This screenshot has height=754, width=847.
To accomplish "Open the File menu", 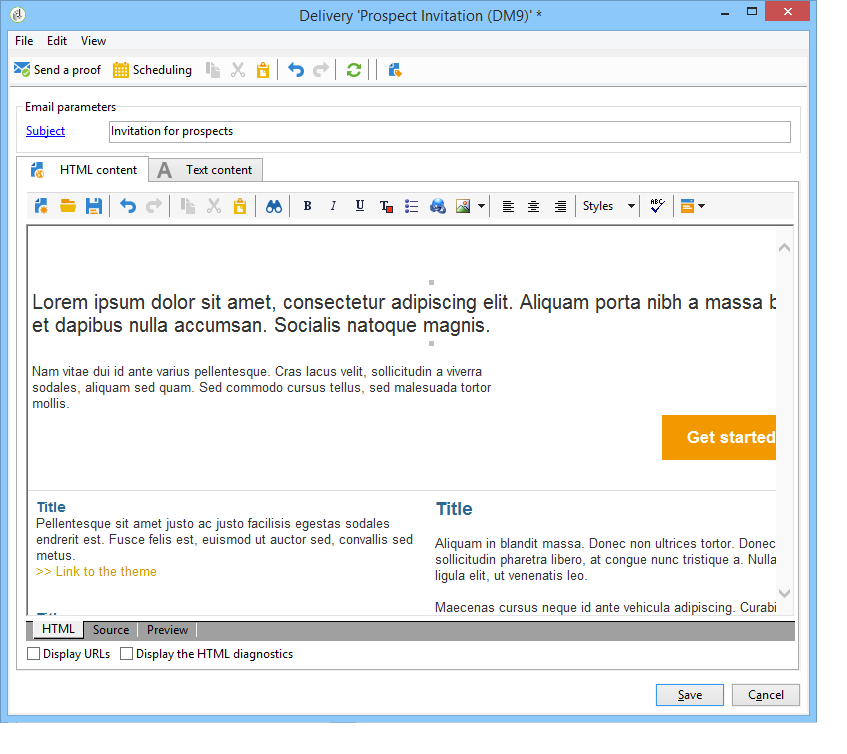I will click(24, 41).
